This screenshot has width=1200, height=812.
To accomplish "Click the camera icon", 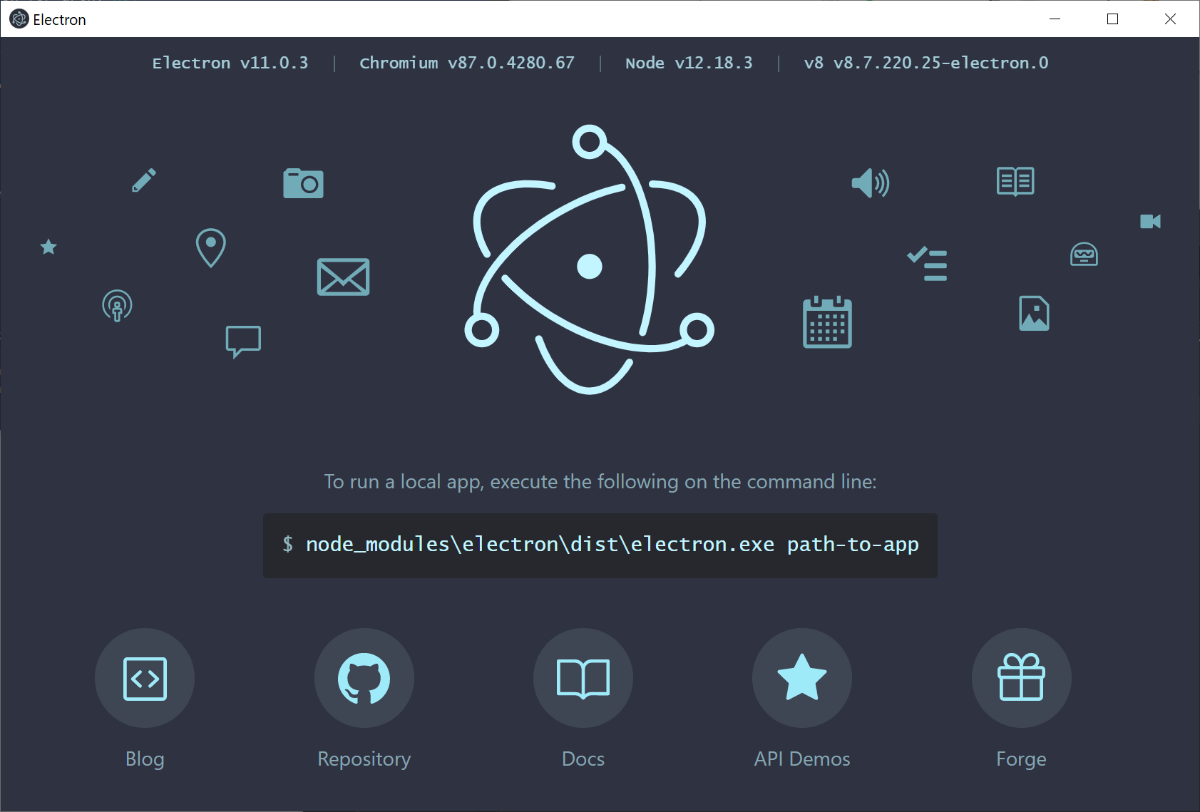I will click(x=303, y=183).
